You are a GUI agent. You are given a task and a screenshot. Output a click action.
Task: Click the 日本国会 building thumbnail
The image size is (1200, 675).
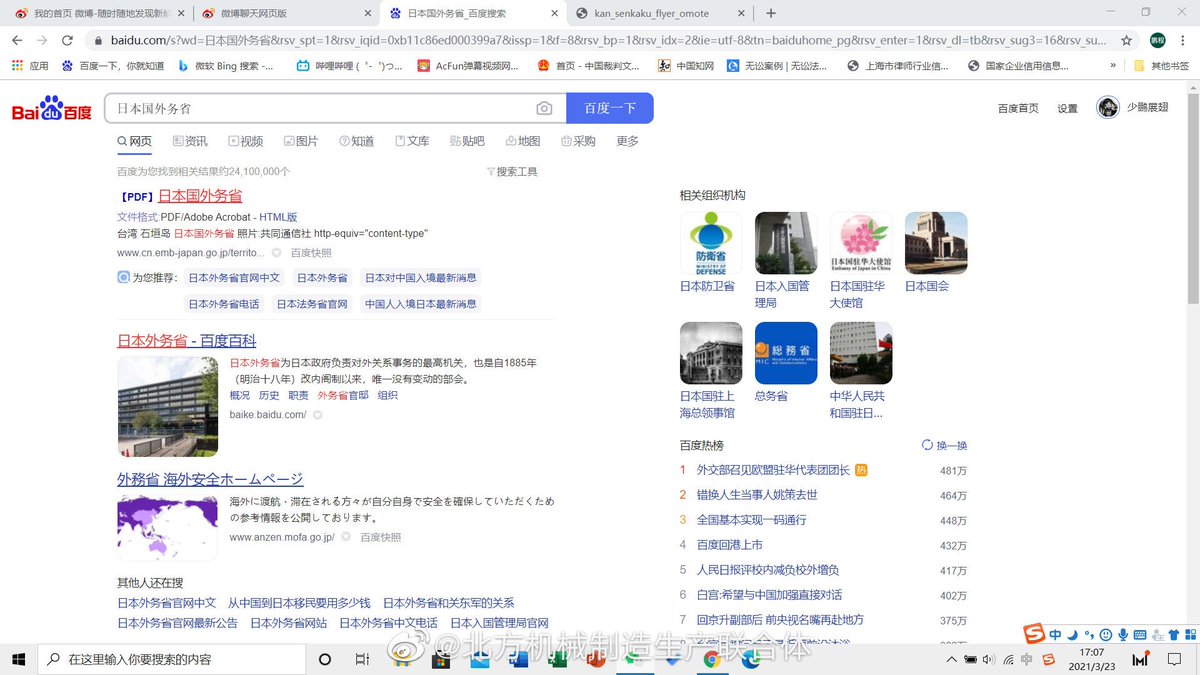point(936,243)
